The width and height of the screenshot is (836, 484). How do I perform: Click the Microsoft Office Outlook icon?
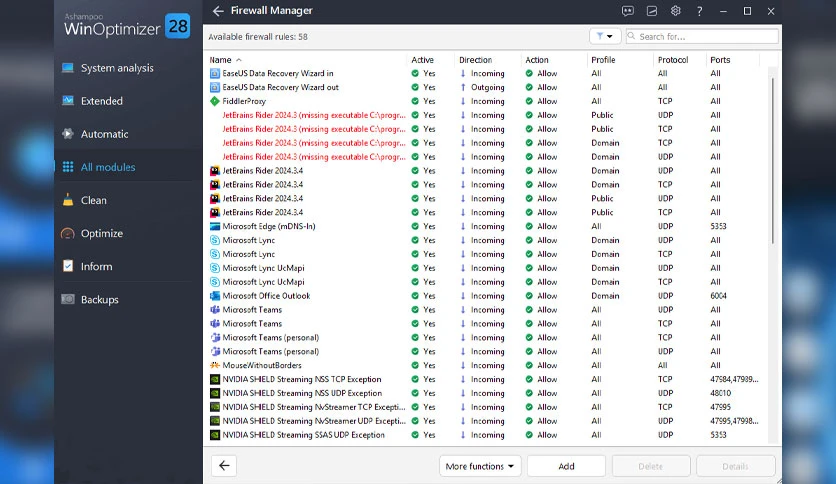[215, 296]
